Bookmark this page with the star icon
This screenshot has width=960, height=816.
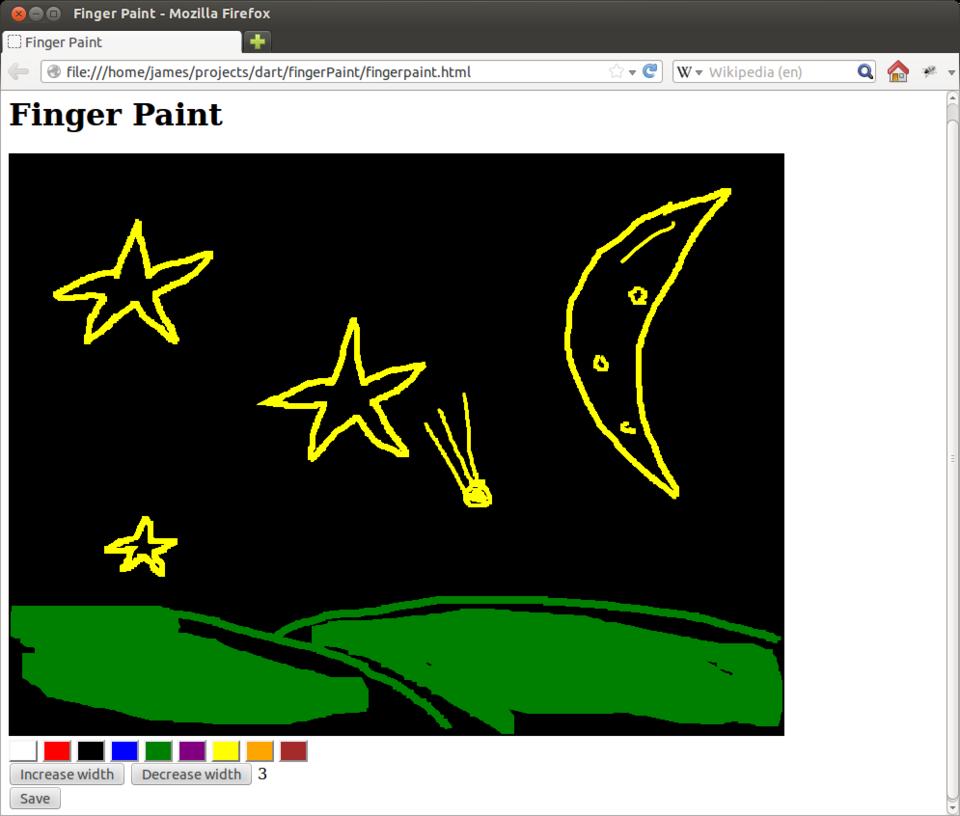click(x=616, y=72)
